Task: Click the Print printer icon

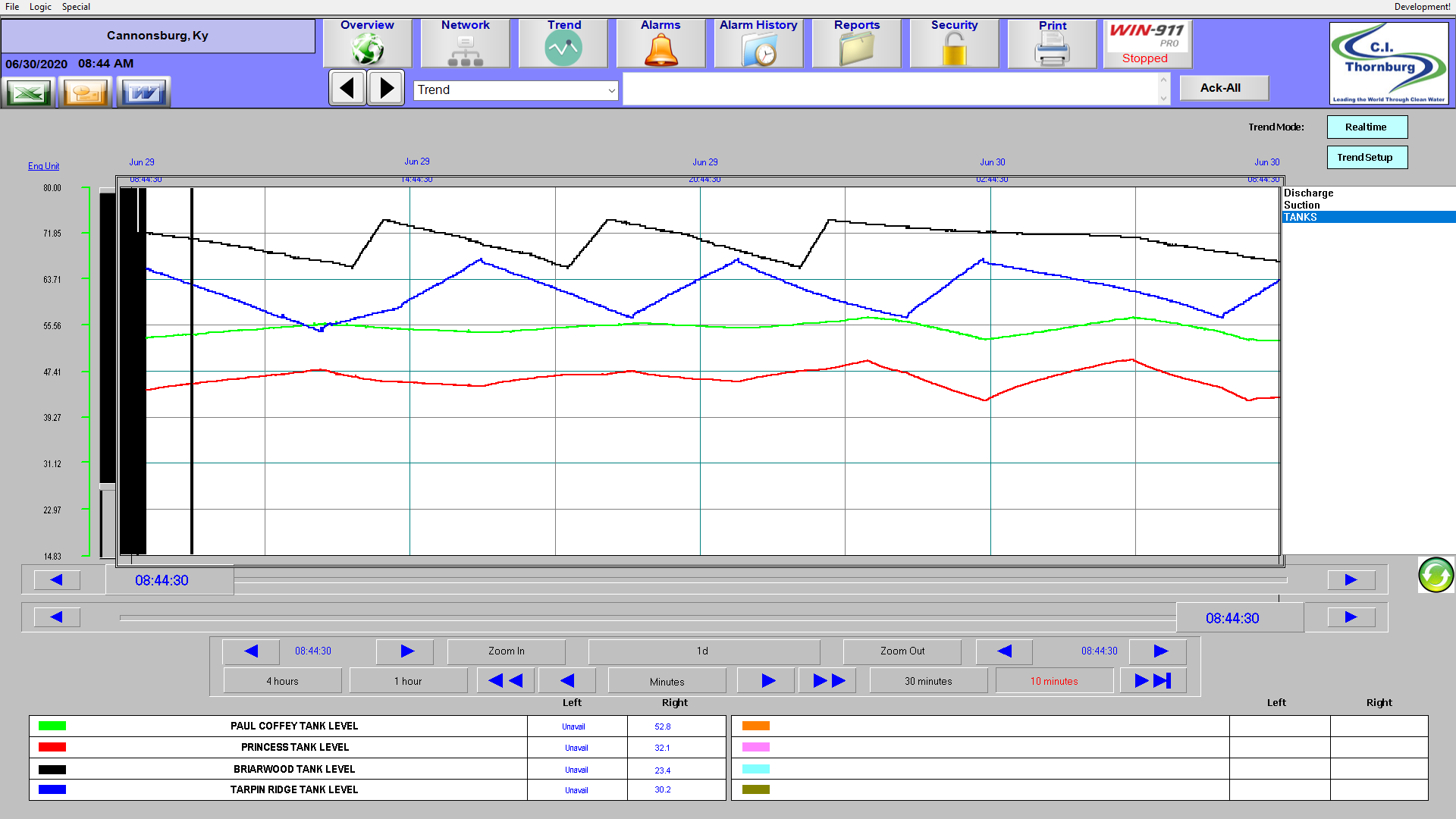Action: tap(1053, 43)
